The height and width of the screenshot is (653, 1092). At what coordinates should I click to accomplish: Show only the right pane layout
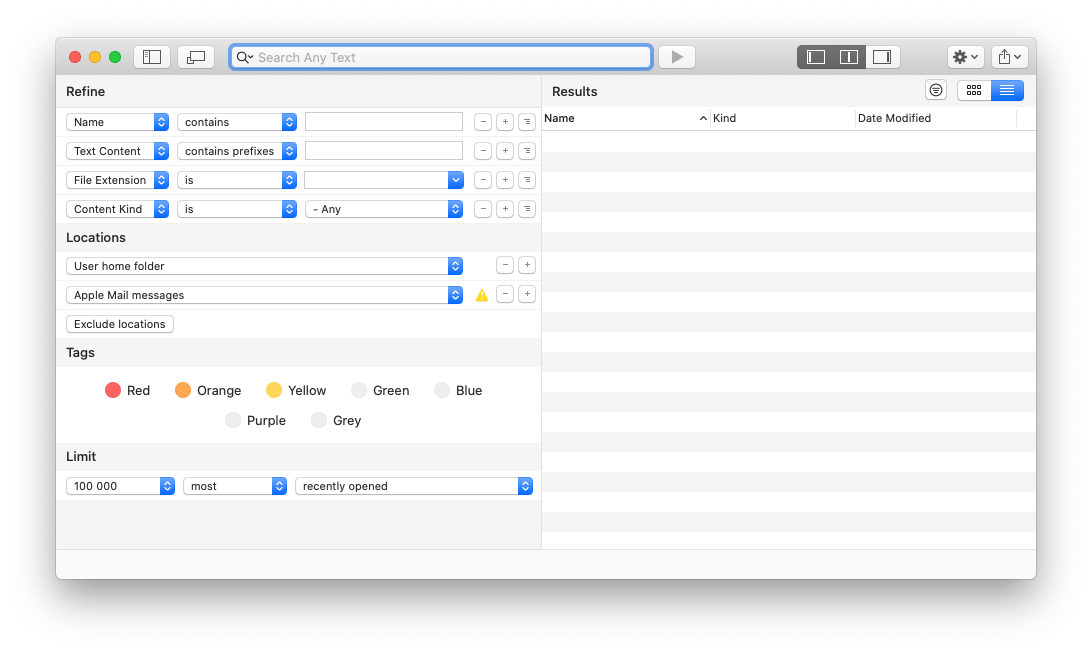pos(882,57)
